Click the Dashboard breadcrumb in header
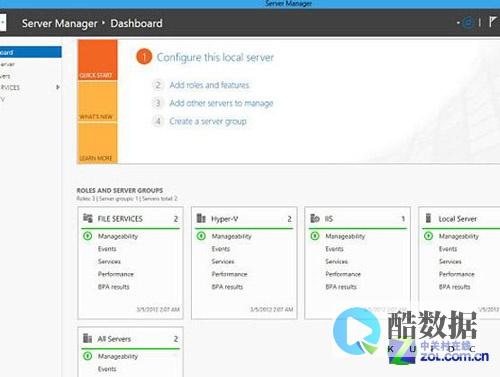This screenshot has width=500, height=377. coord(136,23)
